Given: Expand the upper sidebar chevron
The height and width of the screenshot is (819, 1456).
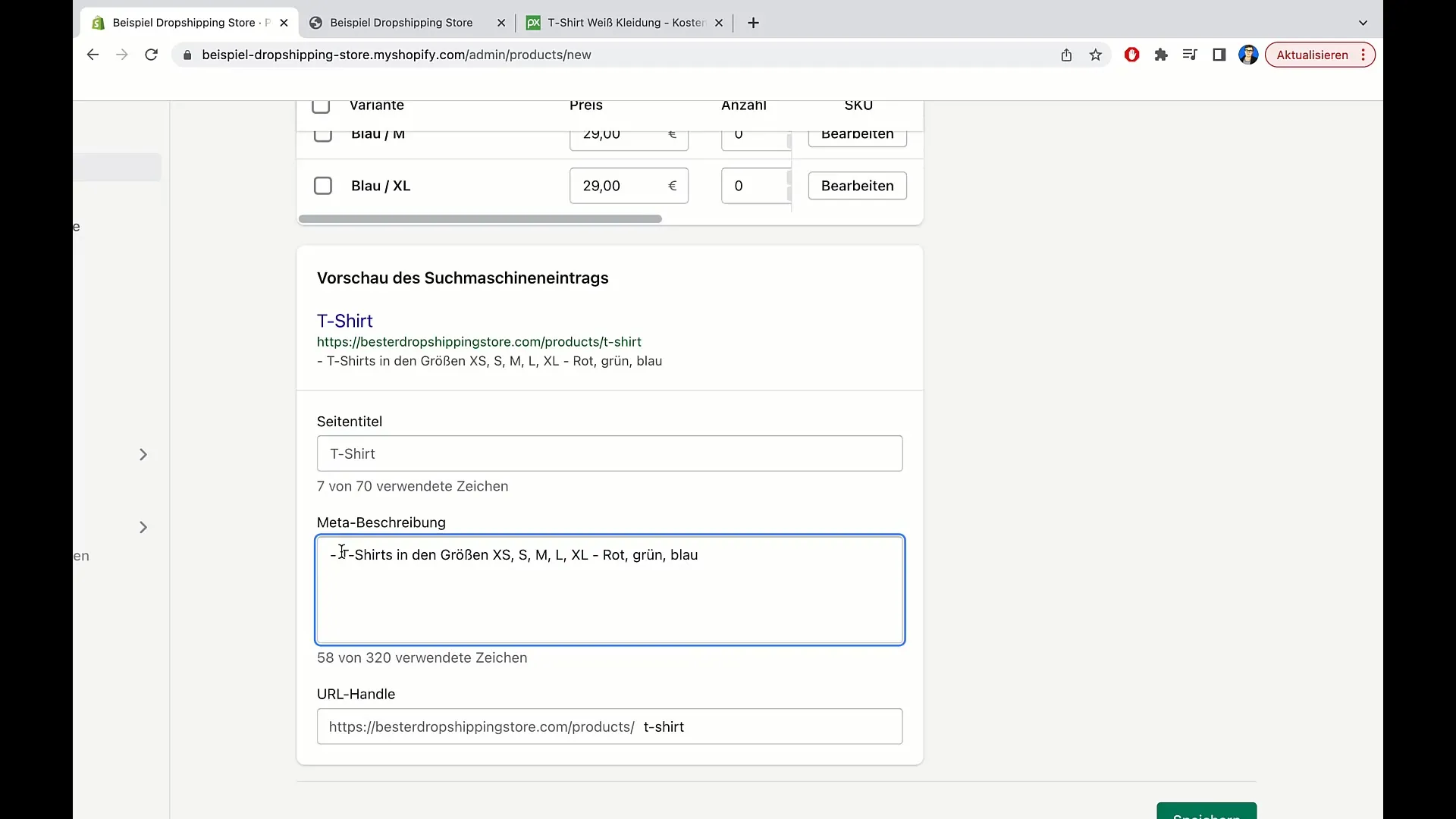Looking at the screenshot, I should click(x=143, y=454).
